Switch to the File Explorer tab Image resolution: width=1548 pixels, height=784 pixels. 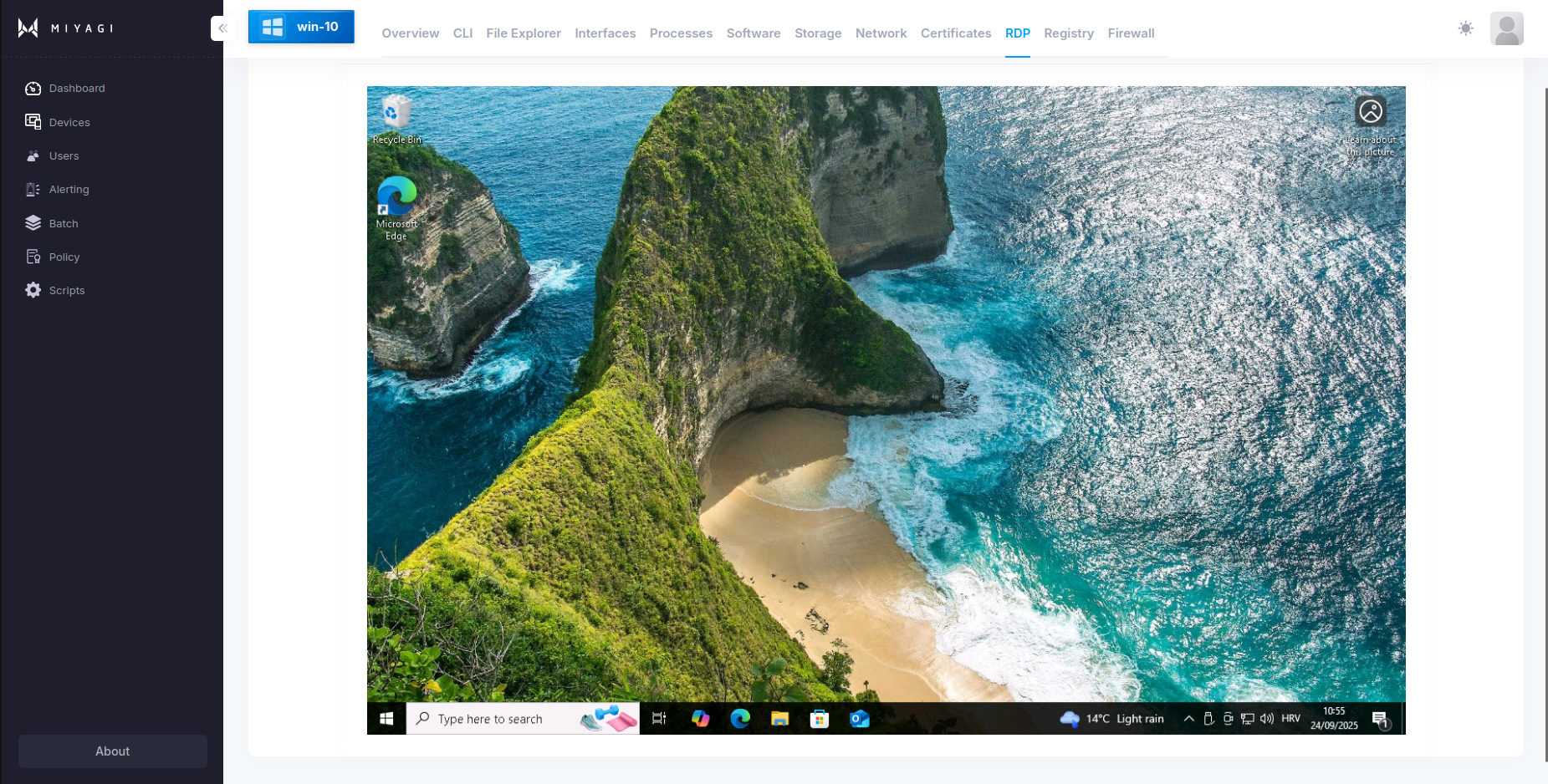(x=524, y=33)
